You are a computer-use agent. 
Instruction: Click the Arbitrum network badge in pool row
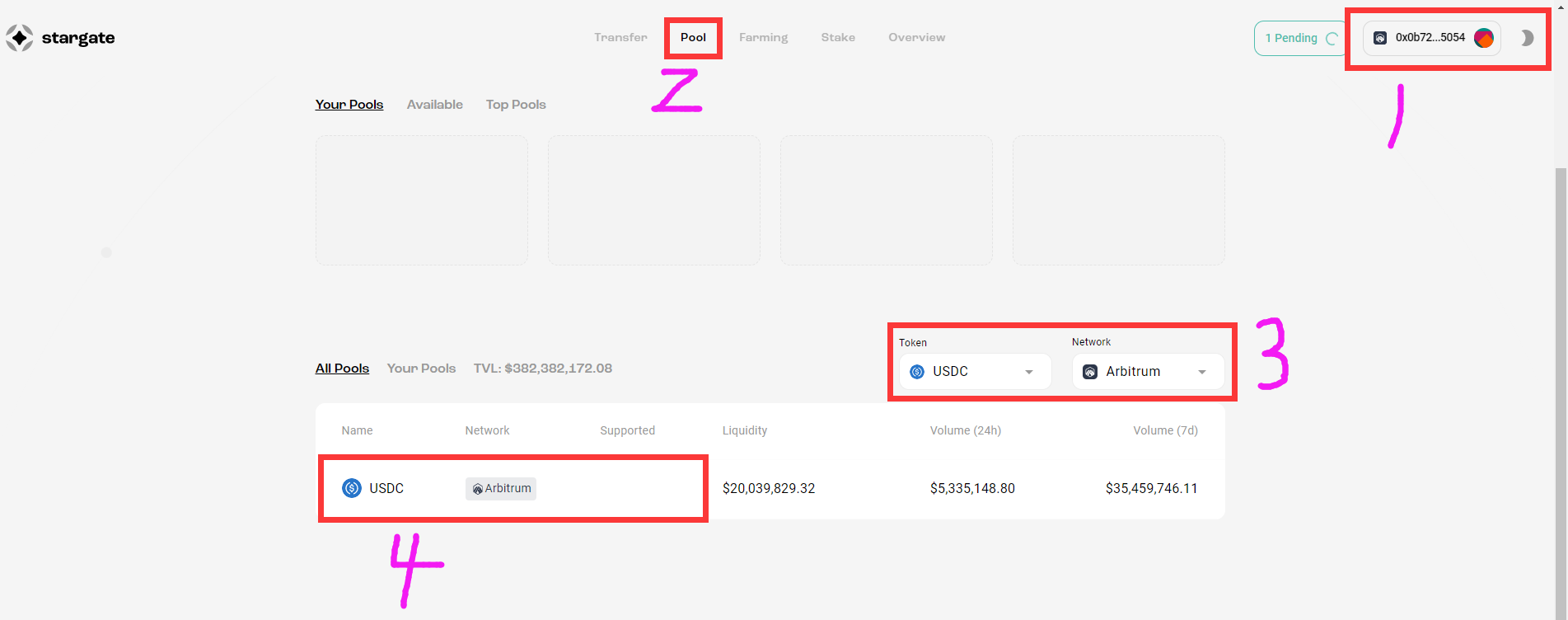(501, 488)
